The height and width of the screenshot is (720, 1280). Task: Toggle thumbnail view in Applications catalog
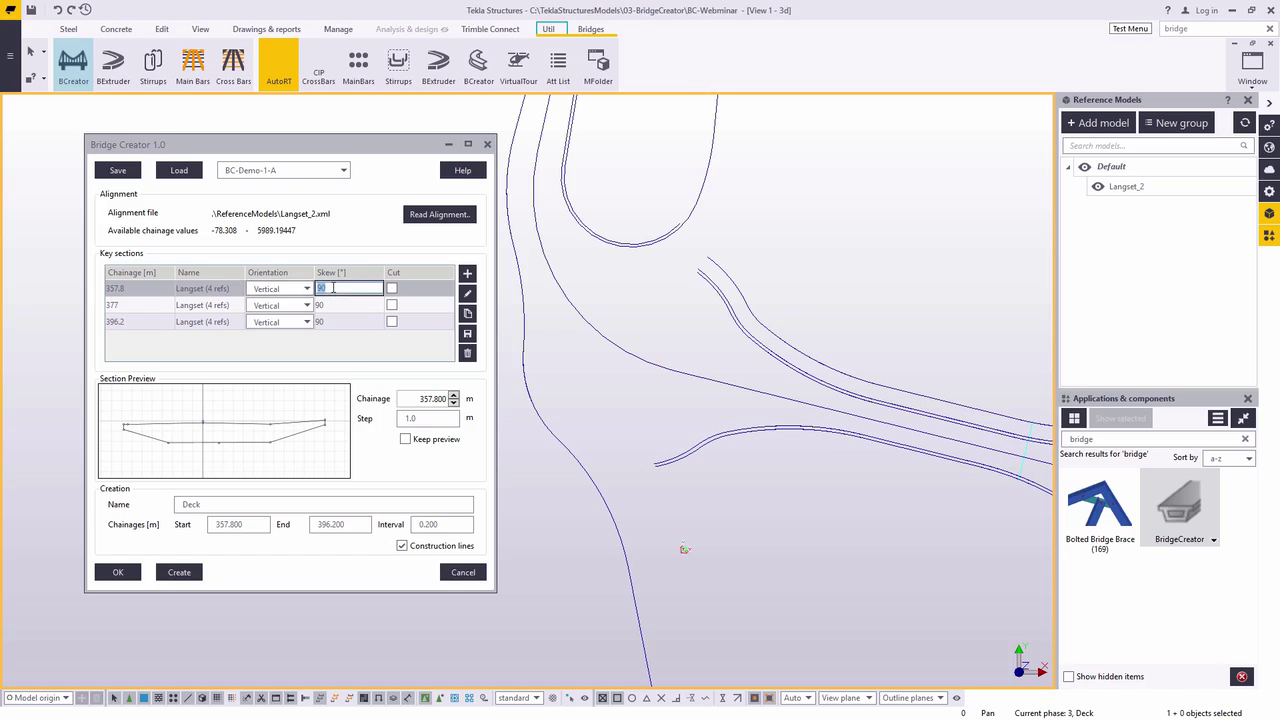tap(1074, 418)
